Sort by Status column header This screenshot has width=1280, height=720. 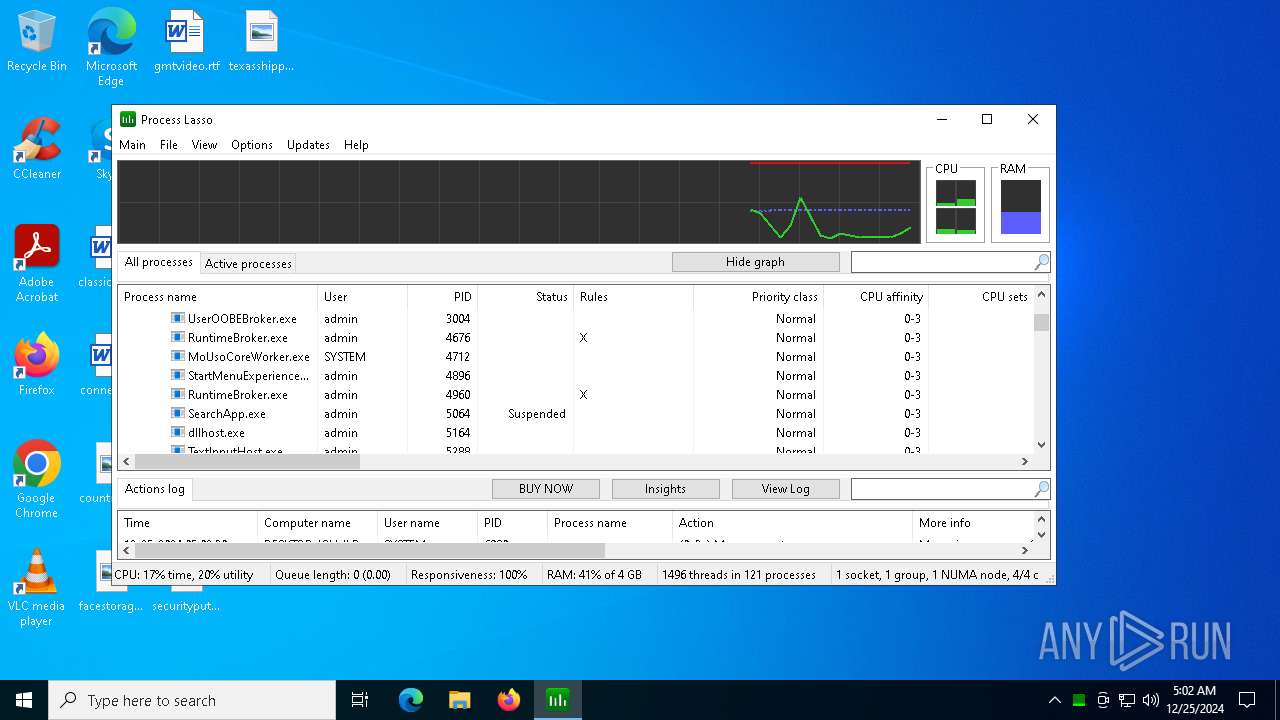[x=526, y=297]
